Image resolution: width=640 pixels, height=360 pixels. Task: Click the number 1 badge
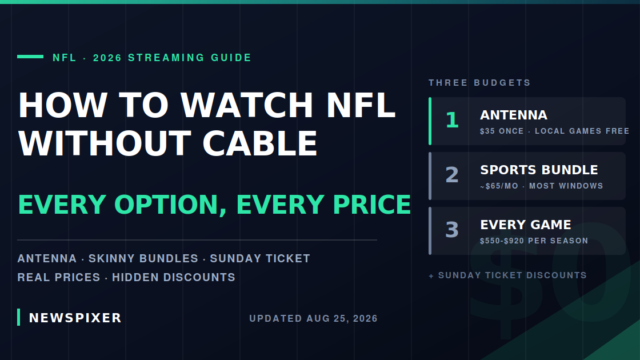(452, 120)
